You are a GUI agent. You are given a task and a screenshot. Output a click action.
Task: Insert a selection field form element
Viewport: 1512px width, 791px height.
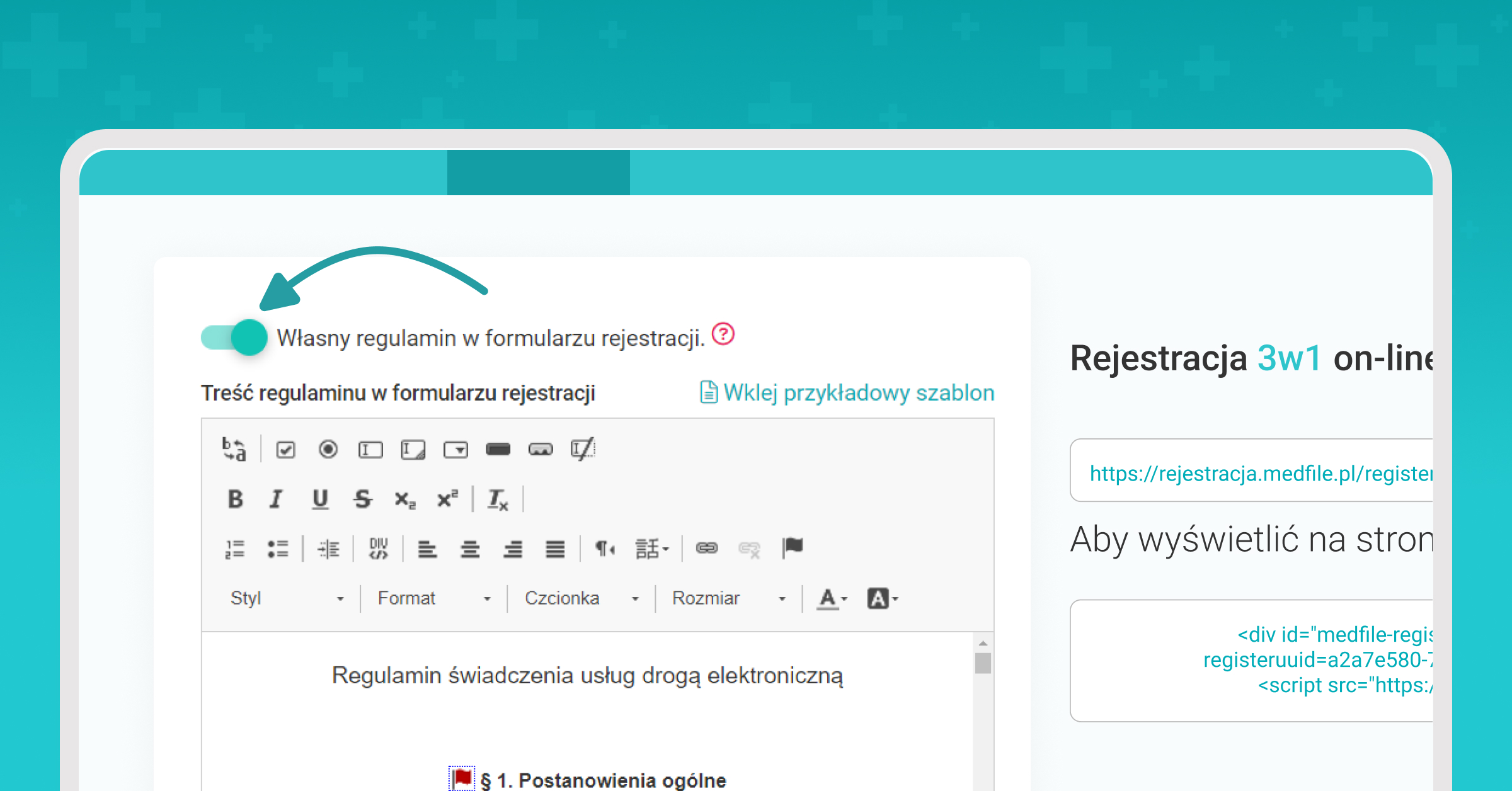click(x=455, y=450)
